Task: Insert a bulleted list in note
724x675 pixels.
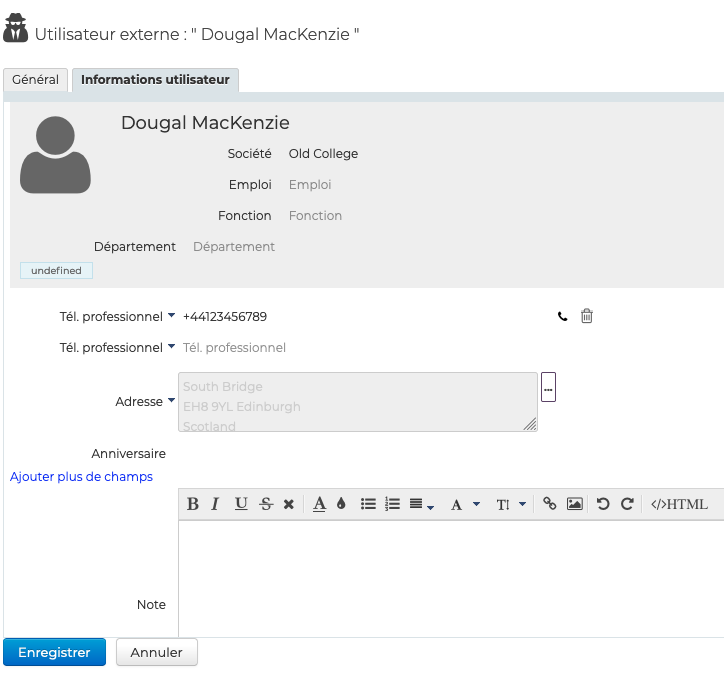Action: [368, 504]
